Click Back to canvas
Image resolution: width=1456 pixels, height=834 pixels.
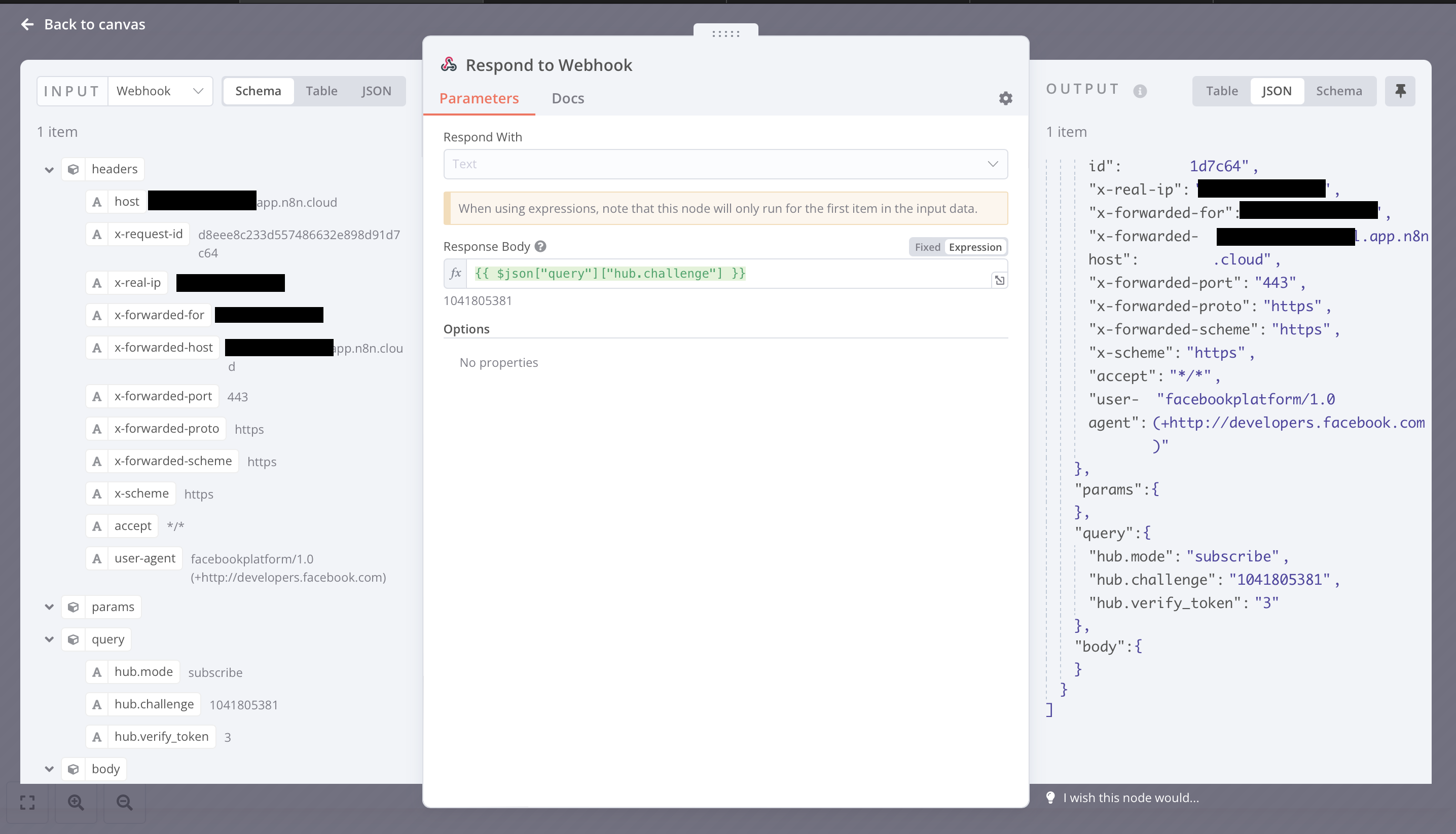pyautogui.click(x=84, y=24)
